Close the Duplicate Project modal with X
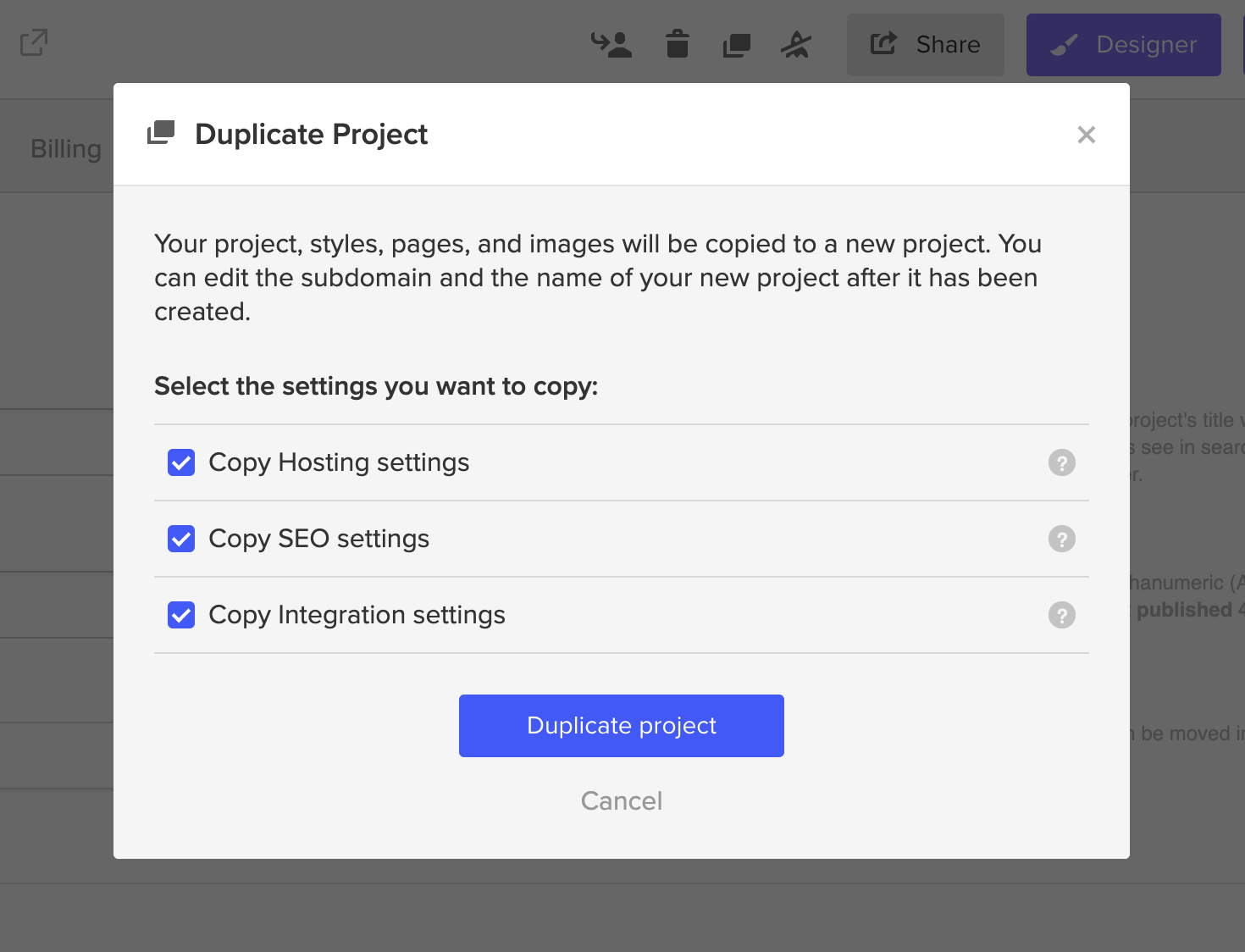The width and height of the screenshot is (1245, 952). [1086, 135]
